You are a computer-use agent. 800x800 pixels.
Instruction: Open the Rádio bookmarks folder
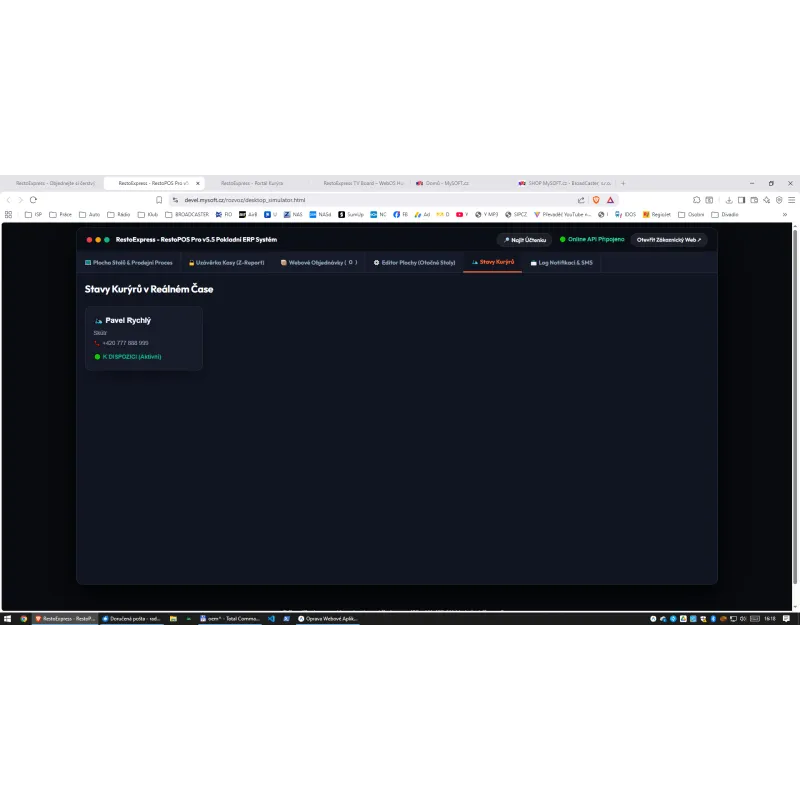coord(119,215)
